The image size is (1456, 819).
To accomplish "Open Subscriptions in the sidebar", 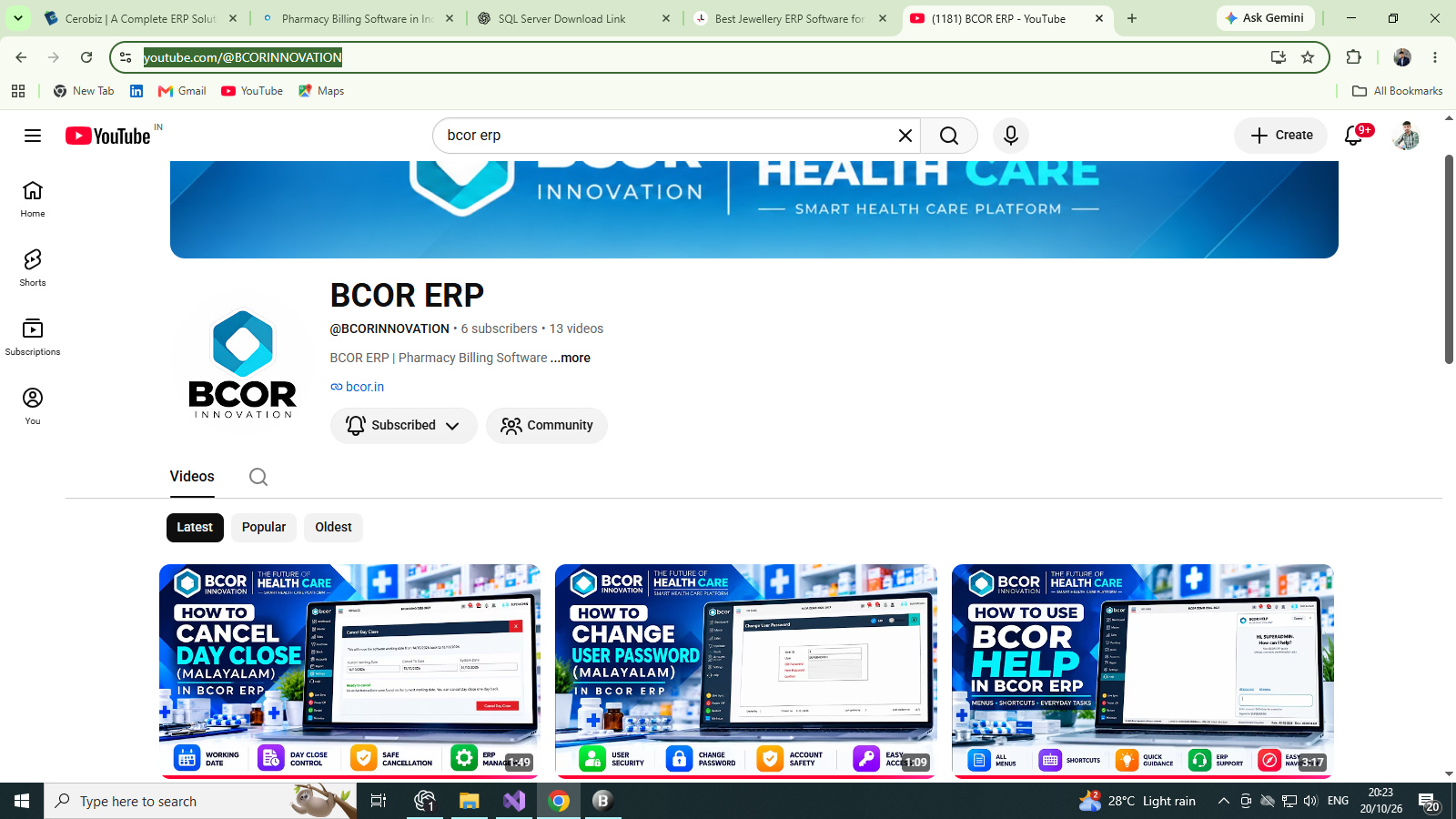I will point(33,338).
